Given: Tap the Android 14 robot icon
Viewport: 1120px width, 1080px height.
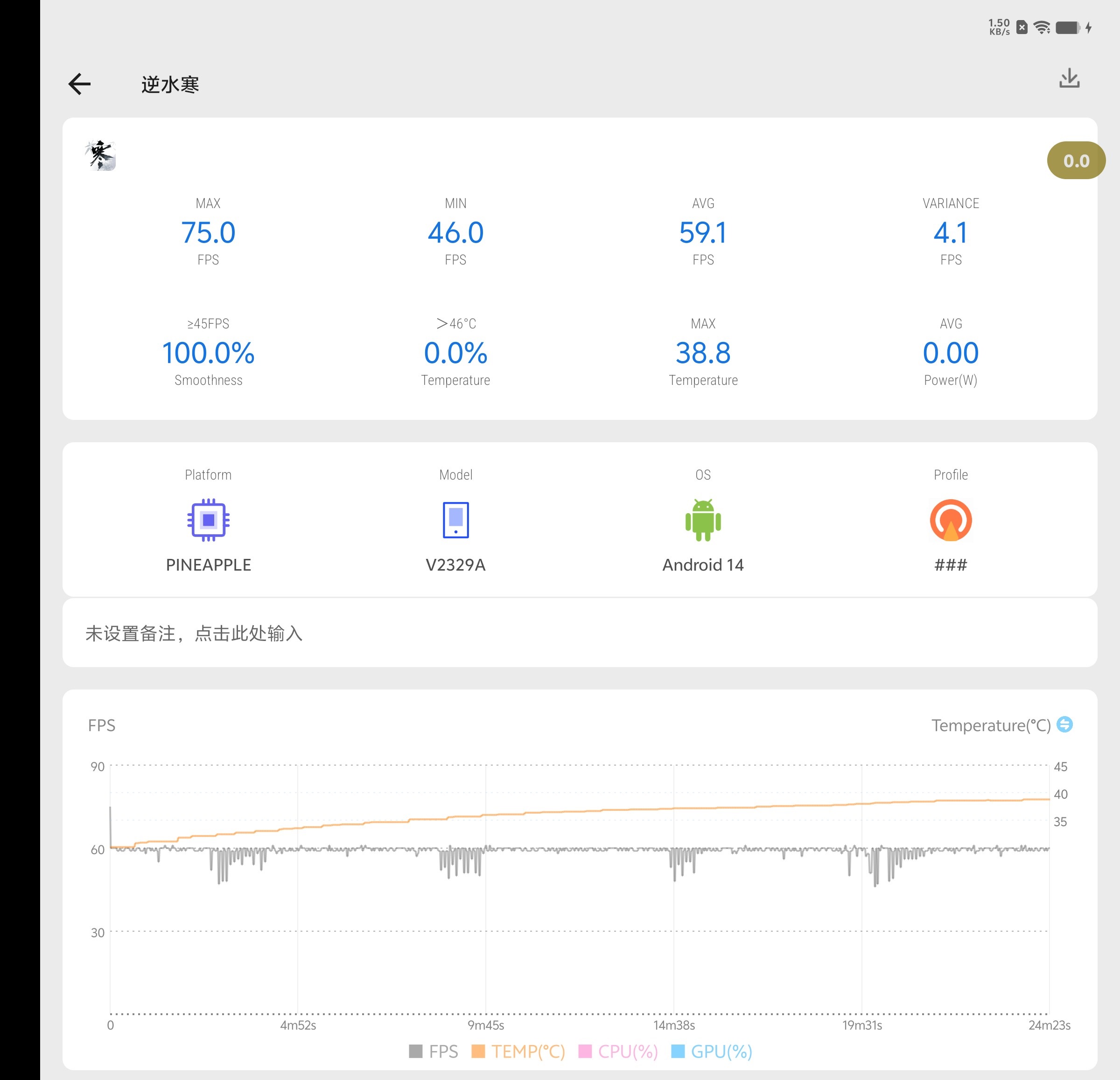Looking at the screenshot, I should (x=703, y=520).
